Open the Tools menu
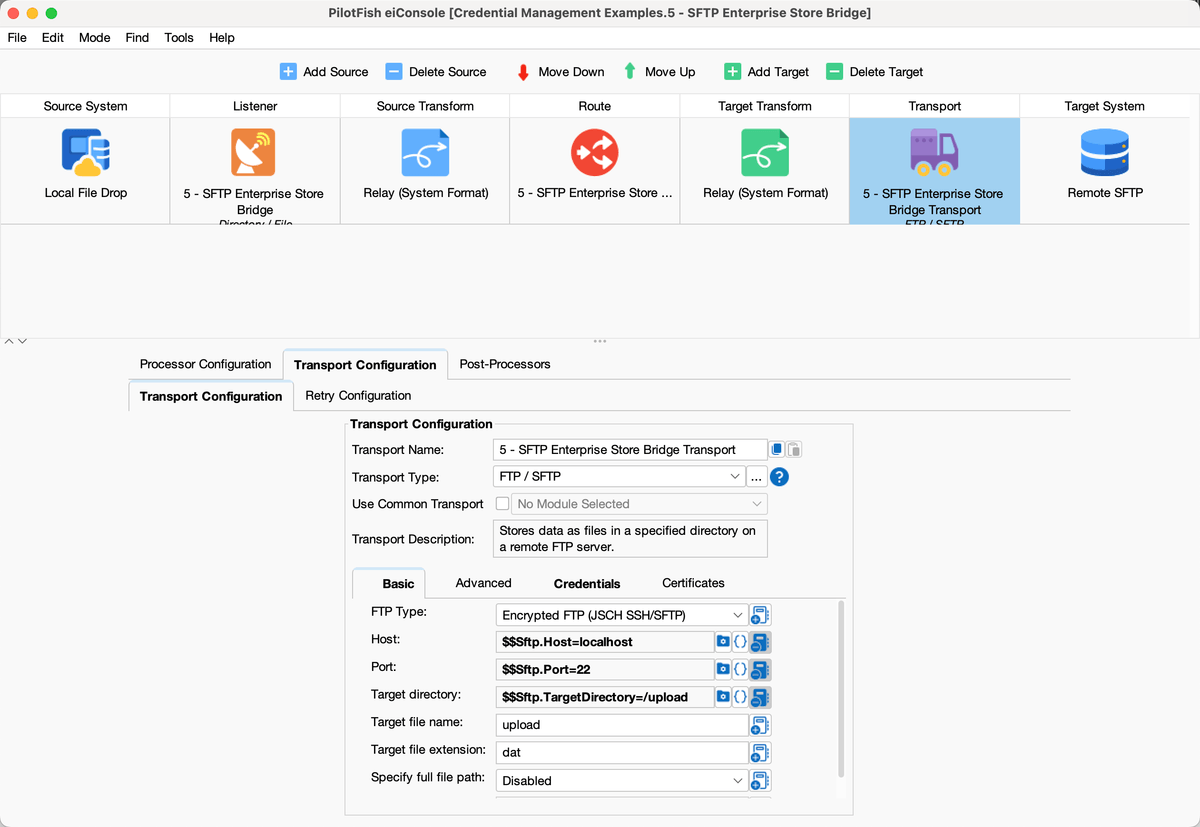 (179, 38)
